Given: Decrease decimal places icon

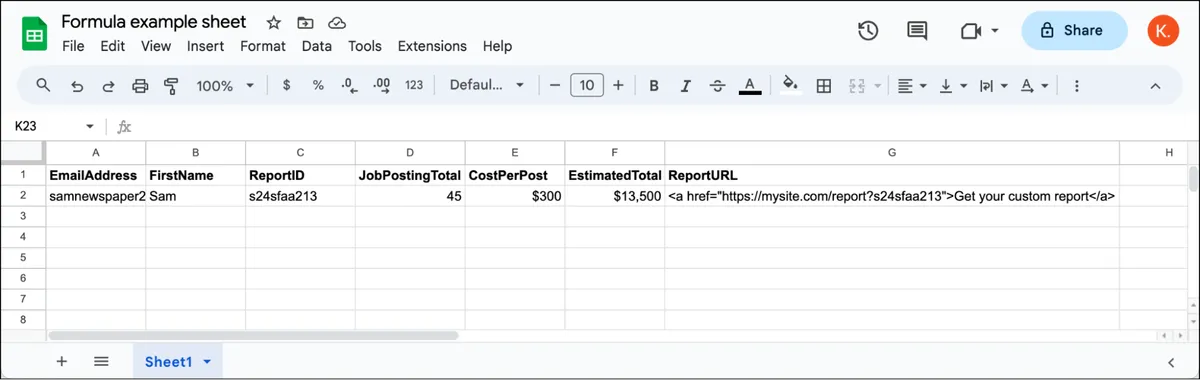Looking at the screenshot, I should point(349,86).
